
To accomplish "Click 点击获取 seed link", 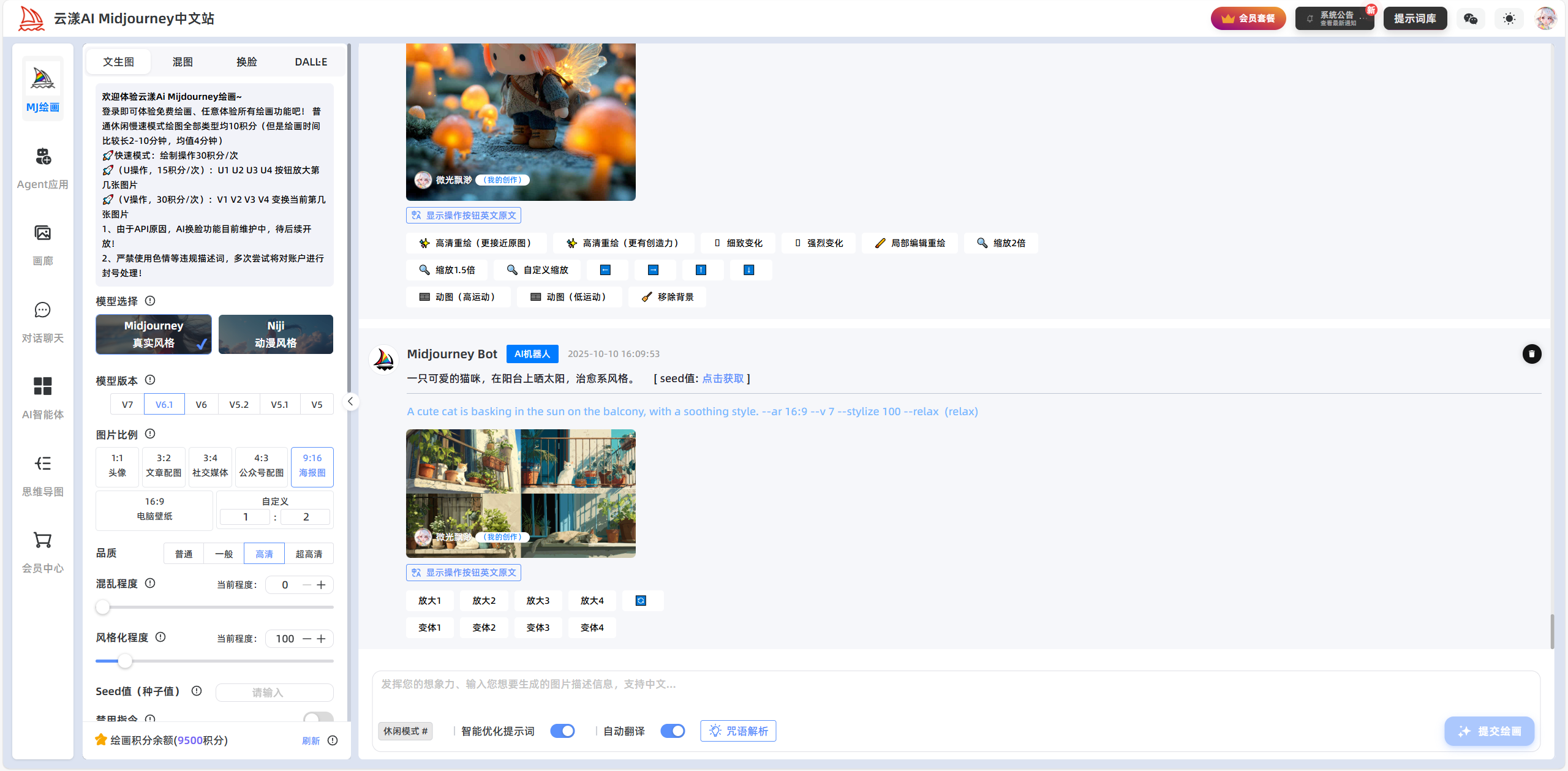I will pyautogui.click(x=723, y=378).
